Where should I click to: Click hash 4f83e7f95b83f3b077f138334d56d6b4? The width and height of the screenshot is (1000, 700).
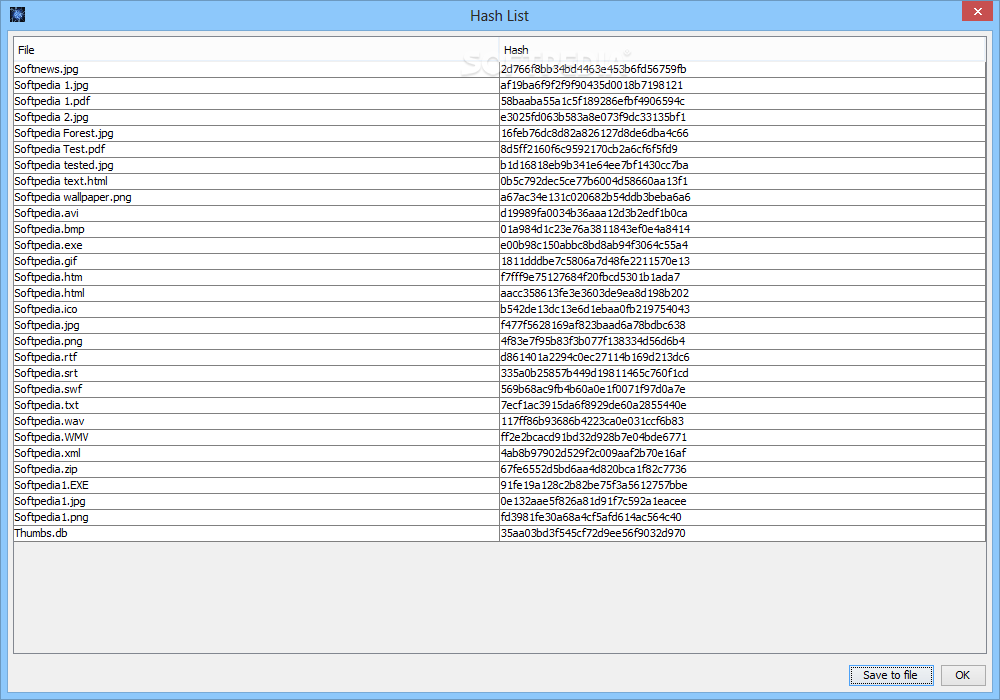(593, 341)
